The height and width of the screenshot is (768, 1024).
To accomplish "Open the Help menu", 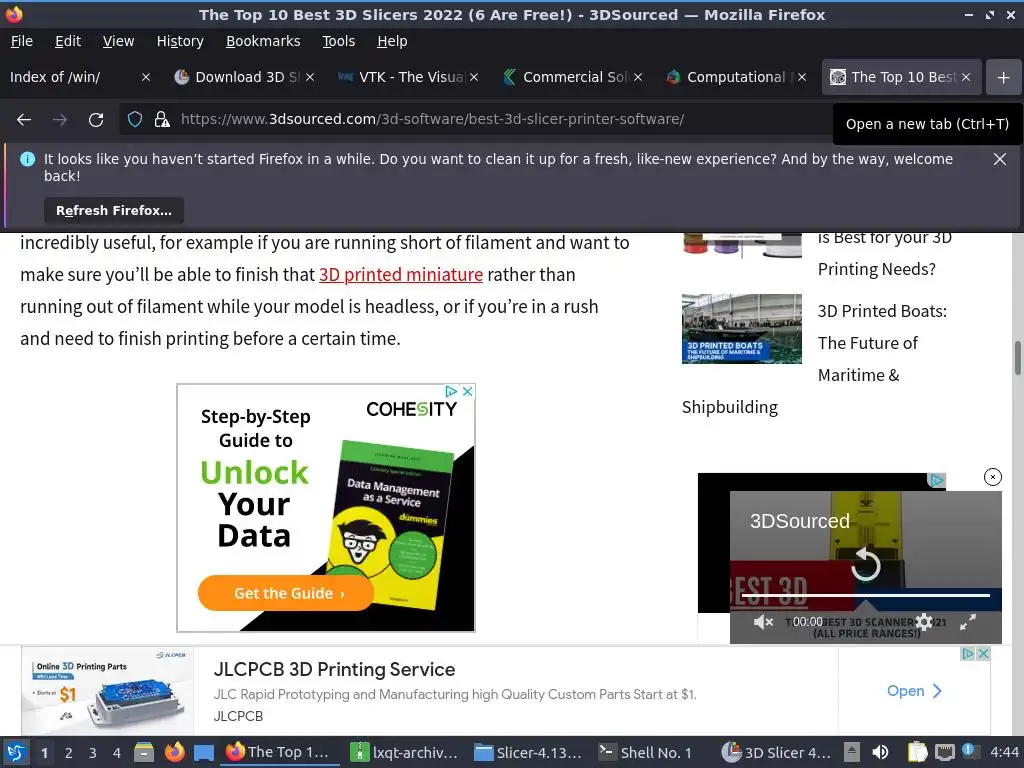I will [x=392, y=41].
